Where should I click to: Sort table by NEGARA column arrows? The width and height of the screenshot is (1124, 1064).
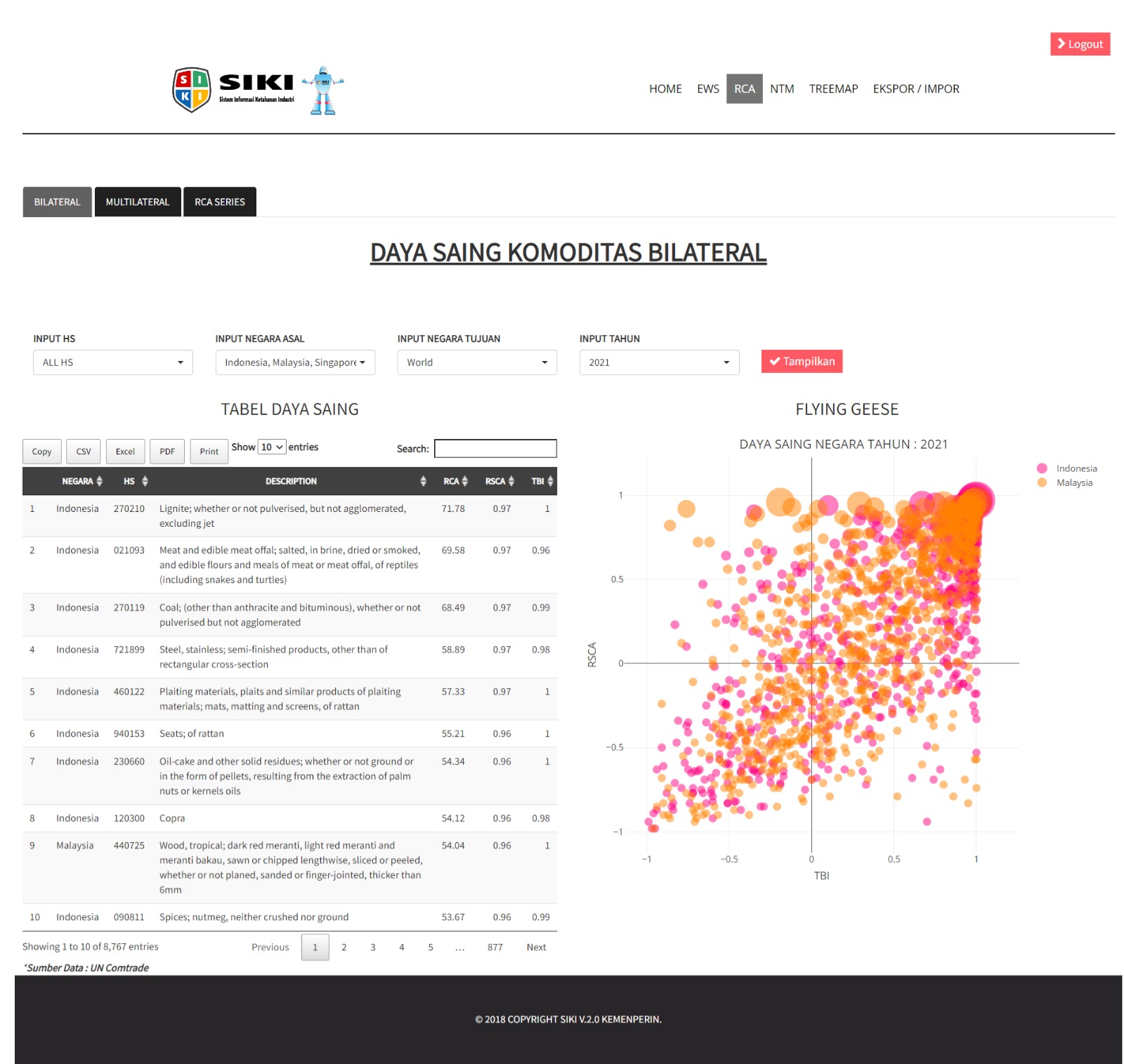pyautogui.click(x=99, y=481)
